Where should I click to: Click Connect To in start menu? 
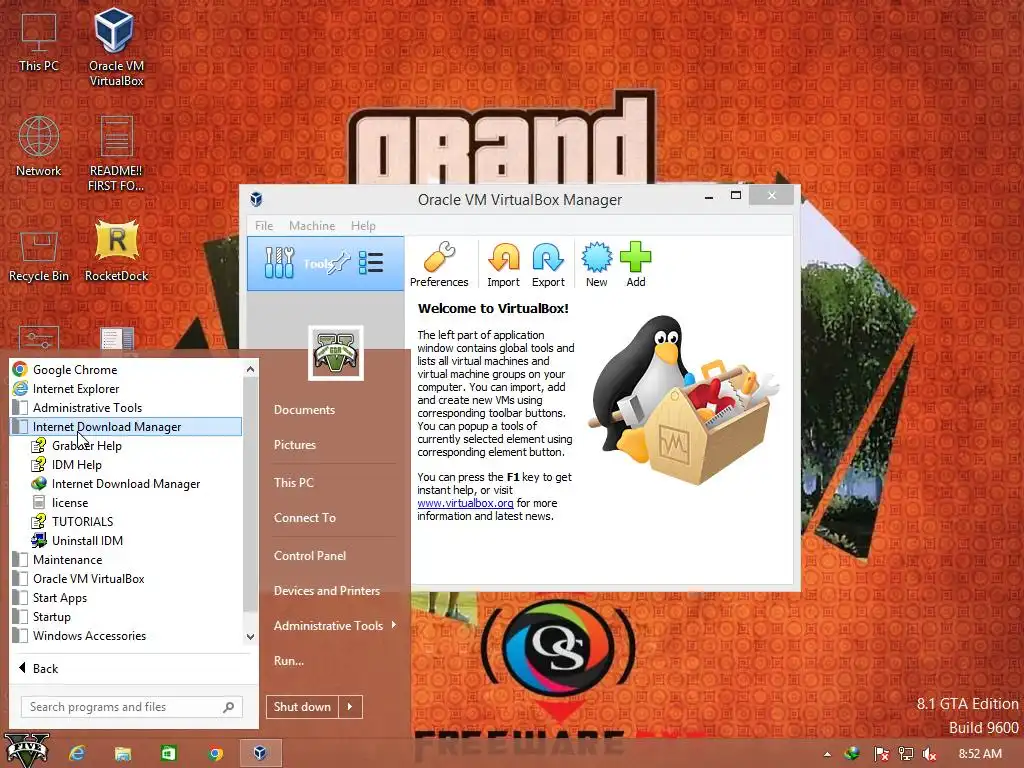[x=304, y=518]
